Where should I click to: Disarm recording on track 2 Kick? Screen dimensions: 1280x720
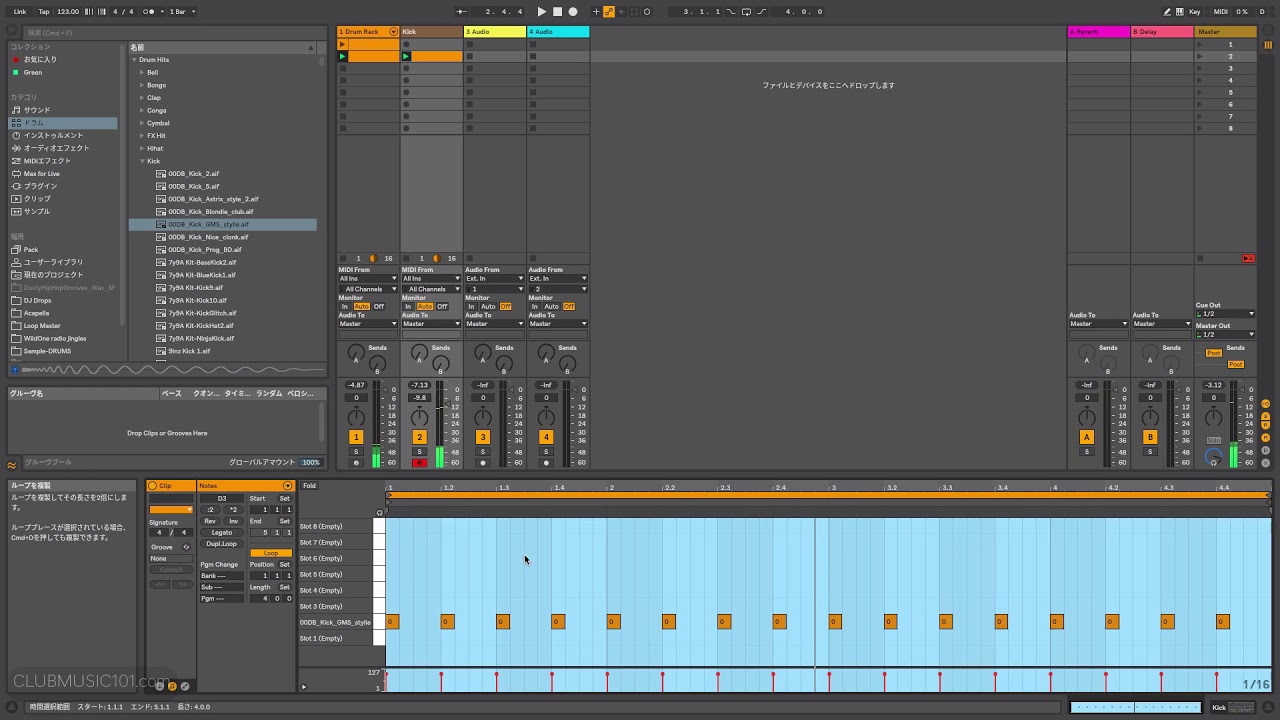[x=419, y=463]
